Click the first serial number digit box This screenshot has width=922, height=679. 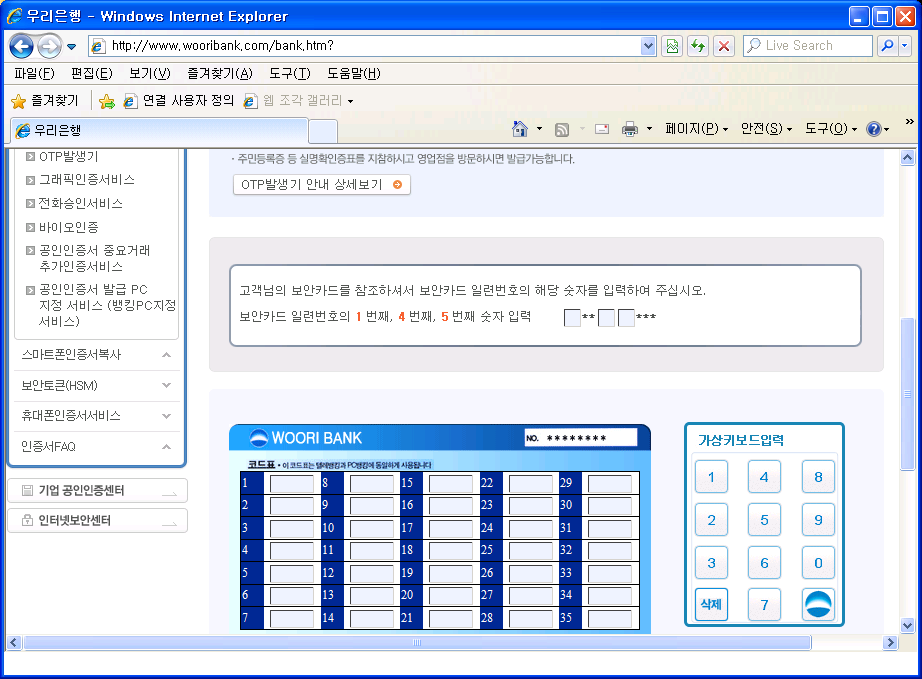click(572, 317)
